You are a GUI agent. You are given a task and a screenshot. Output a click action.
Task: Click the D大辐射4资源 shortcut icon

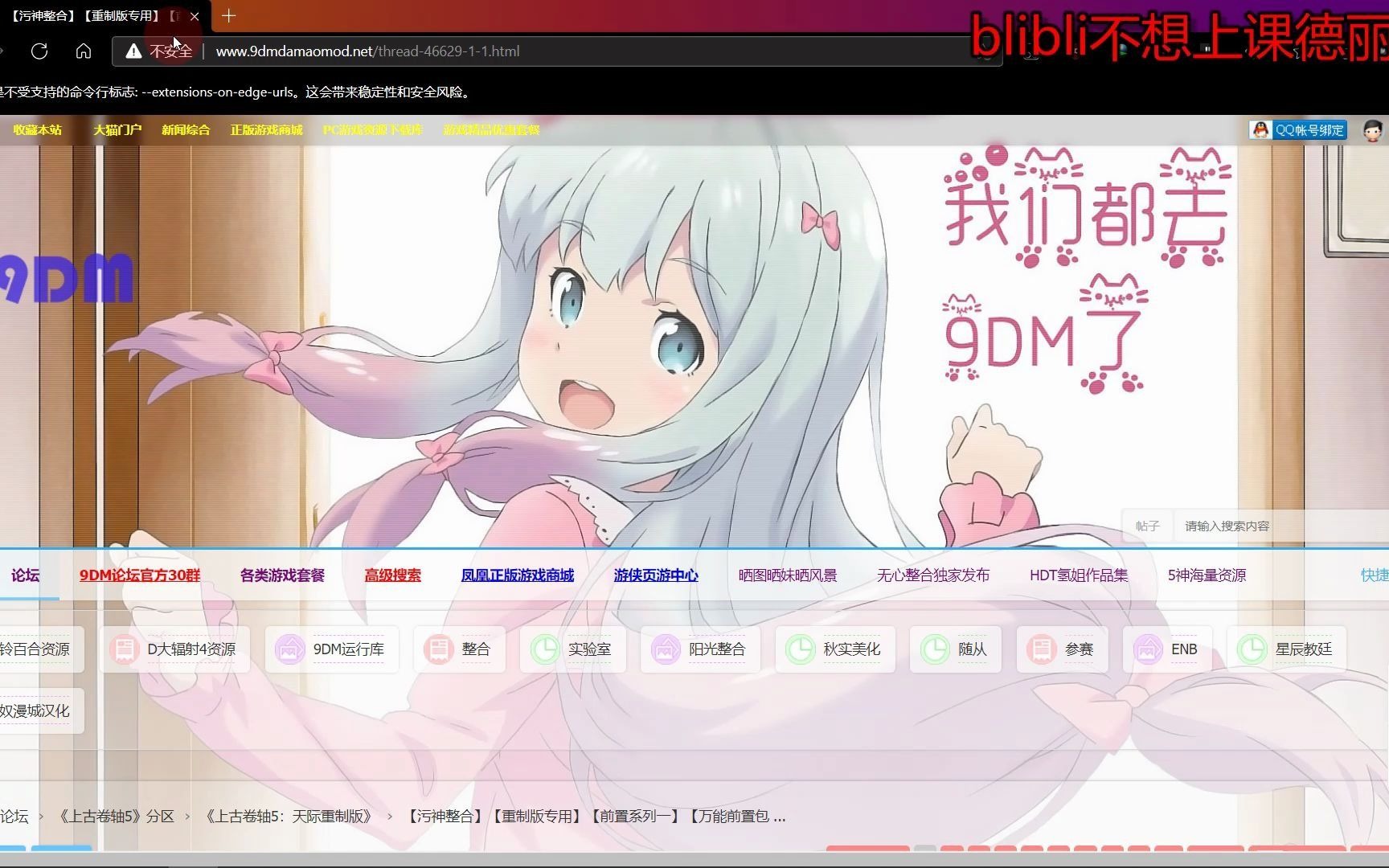tap(124, 649)
